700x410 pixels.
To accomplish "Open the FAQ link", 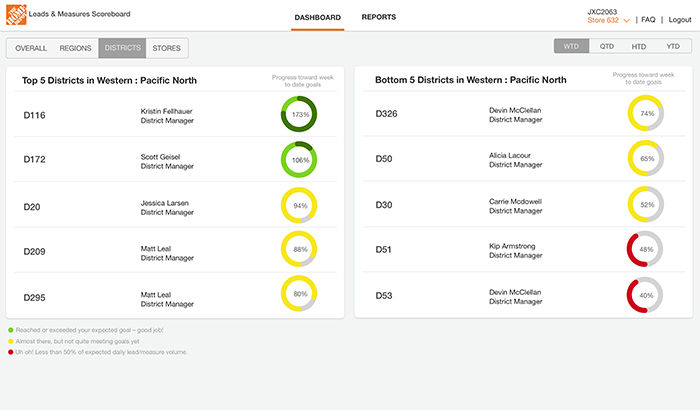I will pyautogui.click(x=648, y=20).
